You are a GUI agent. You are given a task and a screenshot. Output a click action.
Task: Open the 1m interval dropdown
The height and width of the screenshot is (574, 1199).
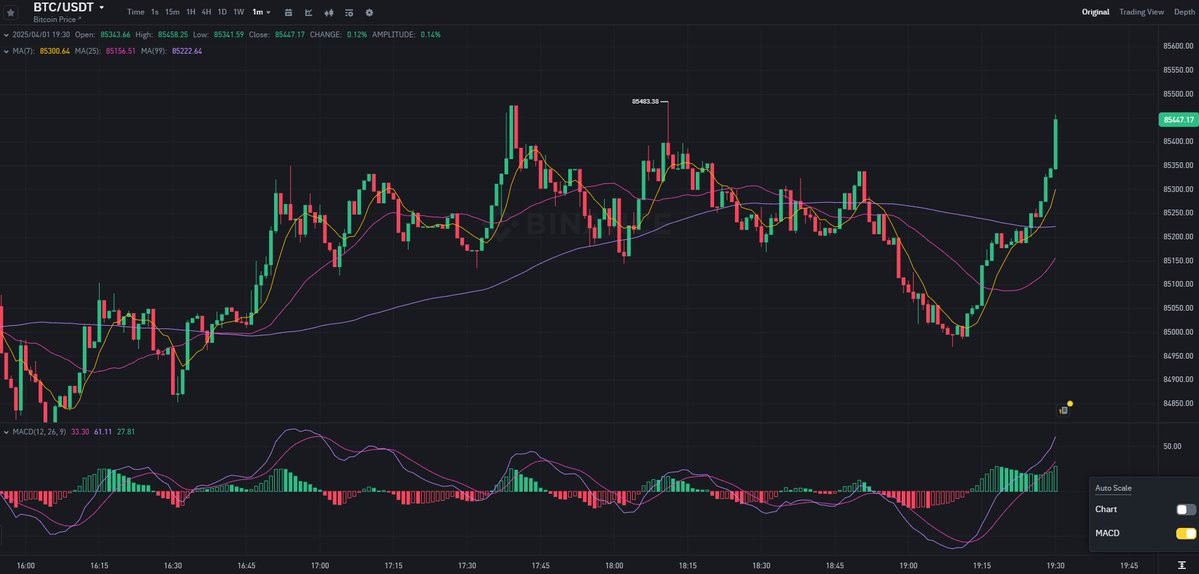click(x=262, y=12)
